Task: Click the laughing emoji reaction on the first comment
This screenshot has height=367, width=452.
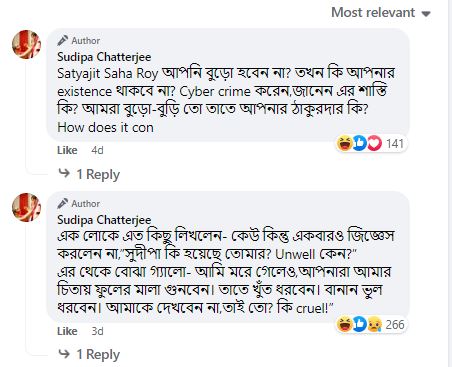Action: click(344, 143)
